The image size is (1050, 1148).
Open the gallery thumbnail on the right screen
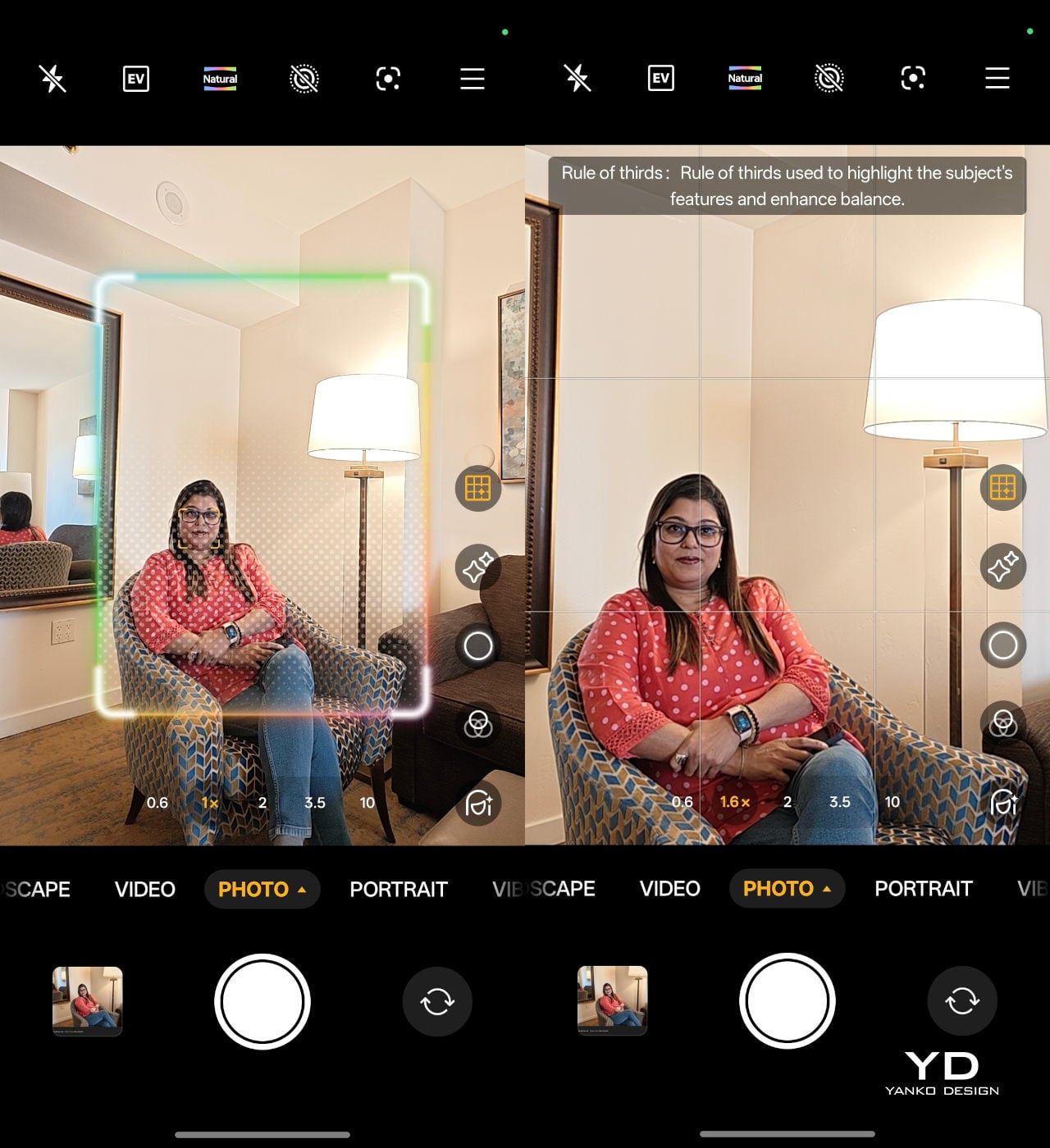click(x=612, y=1000)
